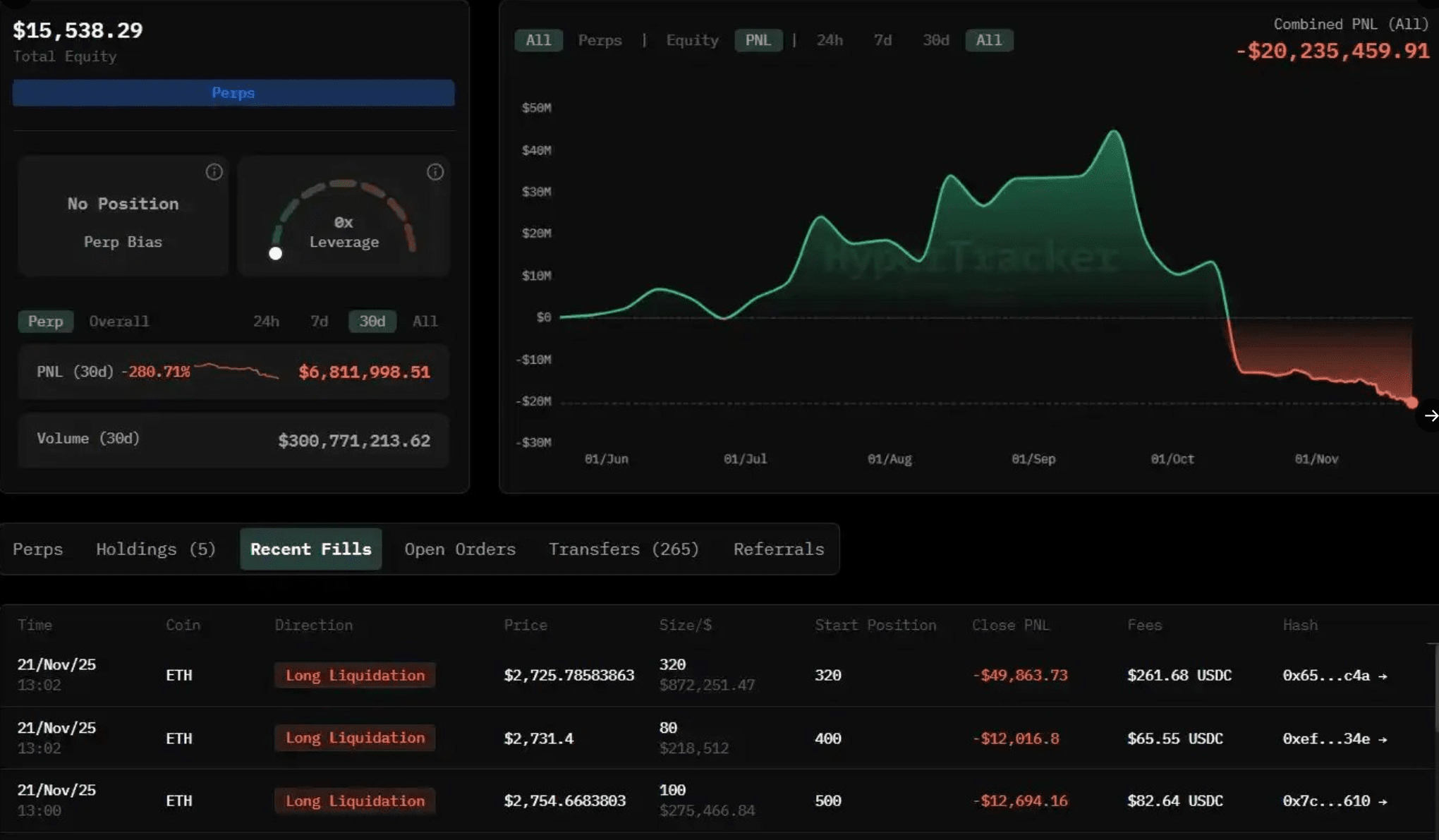Viewport: 1439px width, 840px height.
Task: Open the Open Orders tab
Action: [459, 549]
